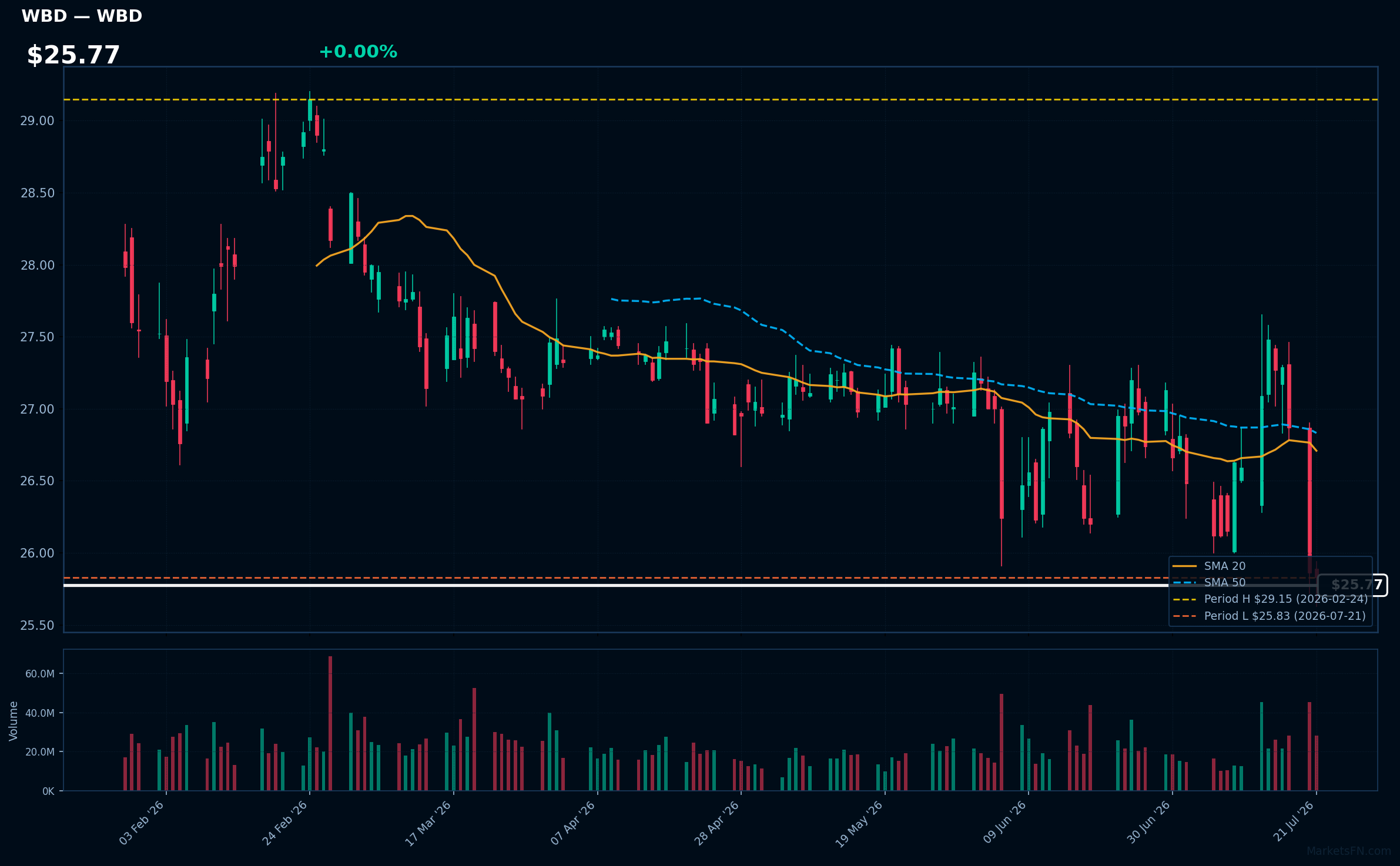Click the 25.50 price axis label
The image size is (1400, 866).
[37, 626]
